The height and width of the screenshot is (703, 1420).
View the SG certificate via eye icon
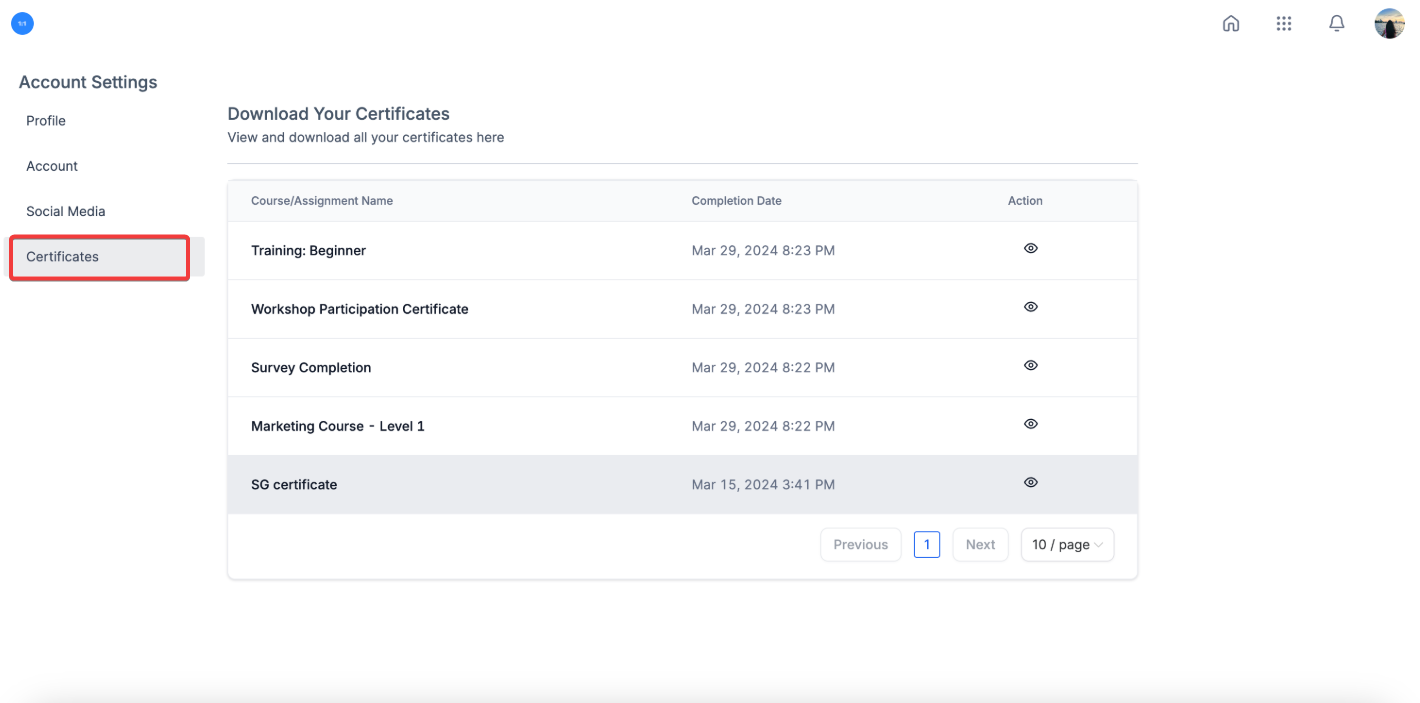click(x=1030, y=483)
